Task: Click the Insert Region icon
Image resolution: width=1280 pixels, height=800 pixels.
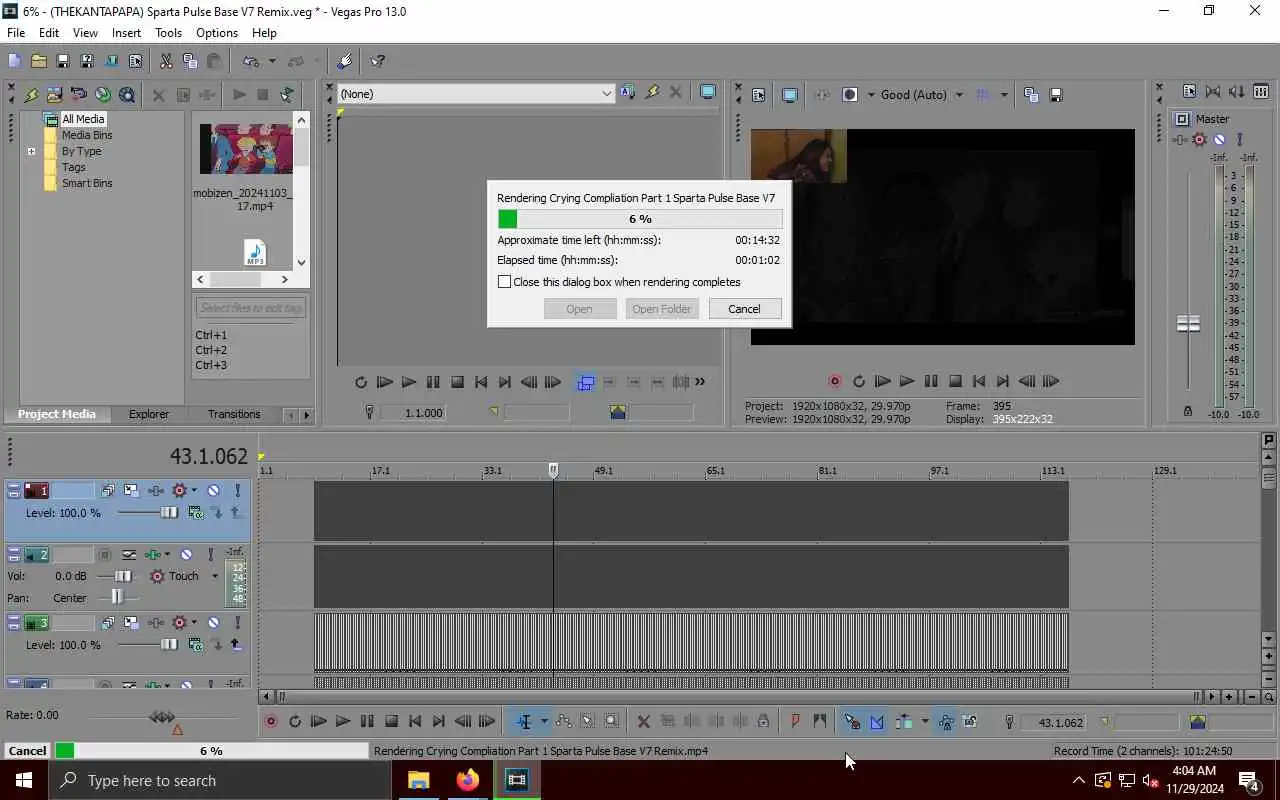Action: pyautogui.click(x=820, y=721)
